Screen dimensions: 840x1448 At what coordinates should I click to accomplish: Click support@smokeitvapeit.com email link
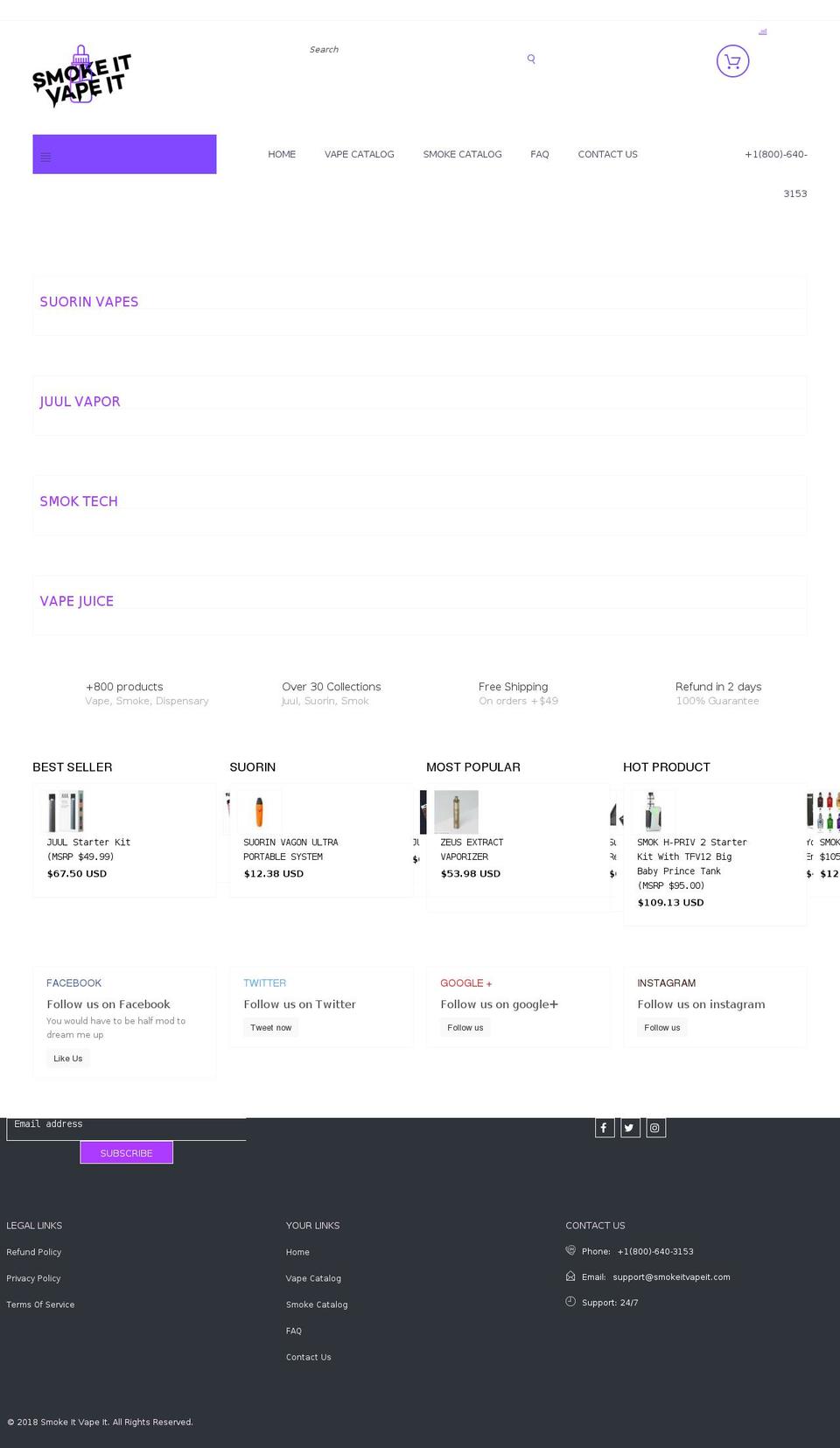click(672, 1277)
